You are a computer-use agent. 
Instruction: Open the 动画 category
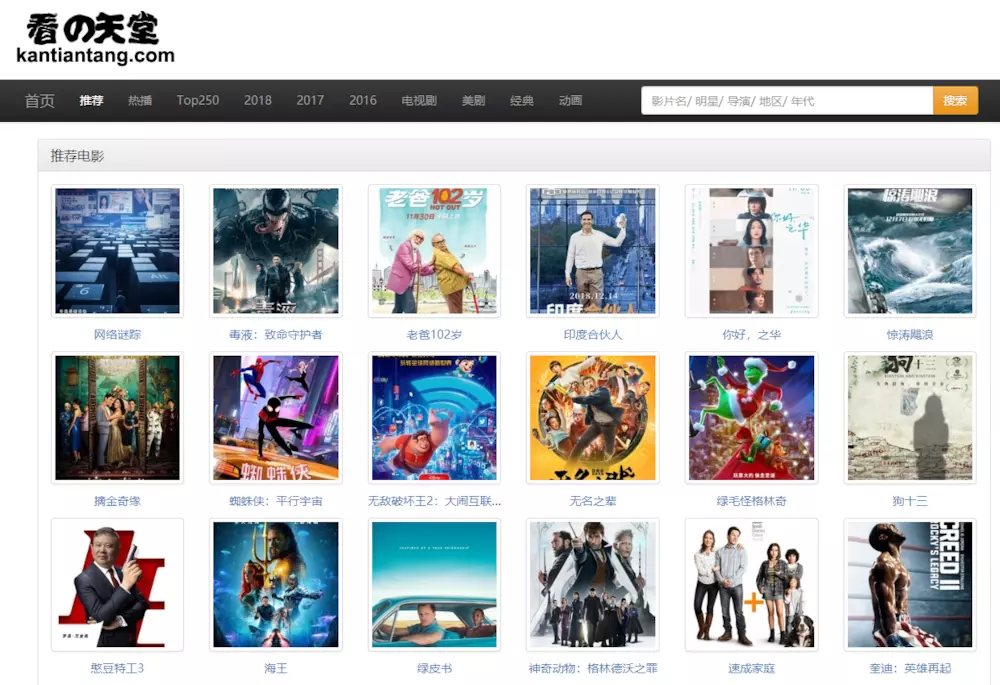570,100
